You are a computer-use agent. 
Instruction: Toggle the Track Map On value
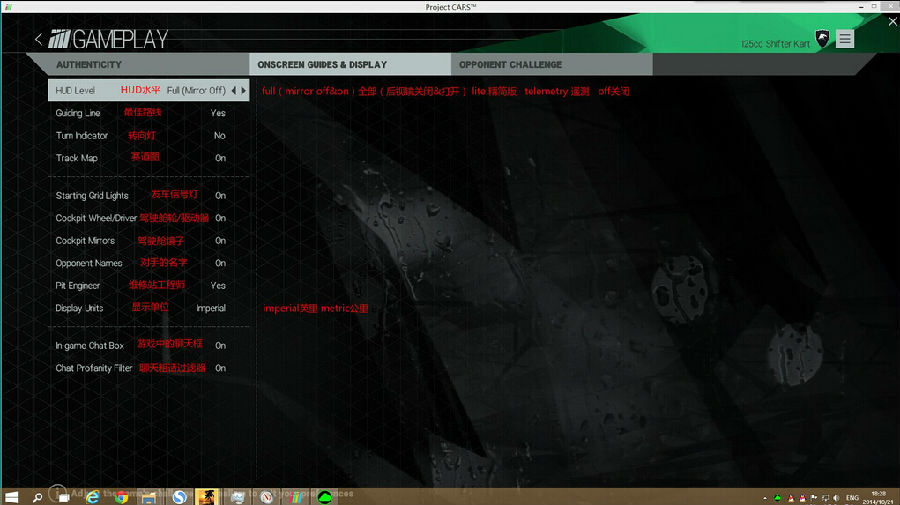220,158
